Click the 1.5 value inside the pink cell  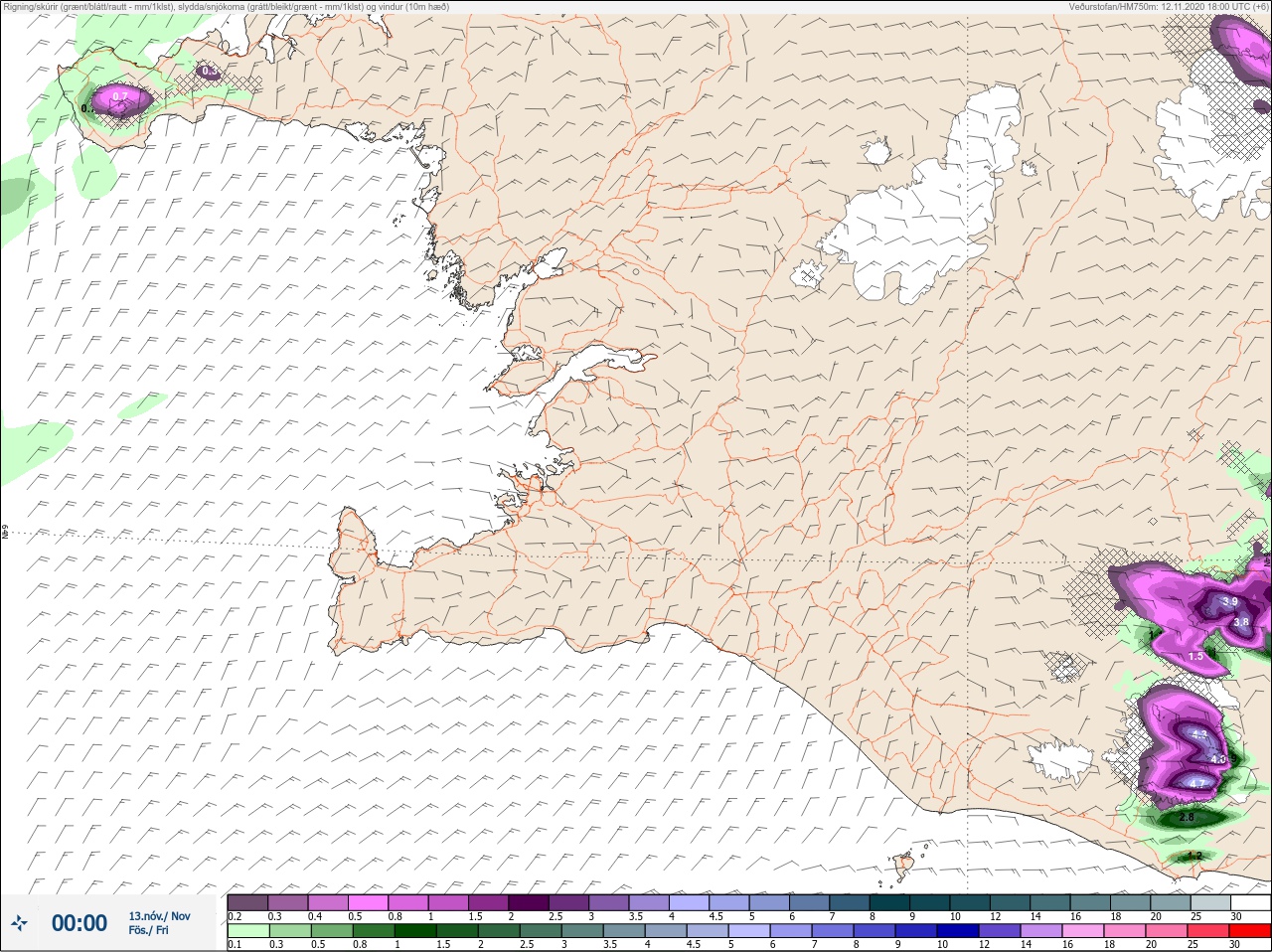[x=1195, y=657]
